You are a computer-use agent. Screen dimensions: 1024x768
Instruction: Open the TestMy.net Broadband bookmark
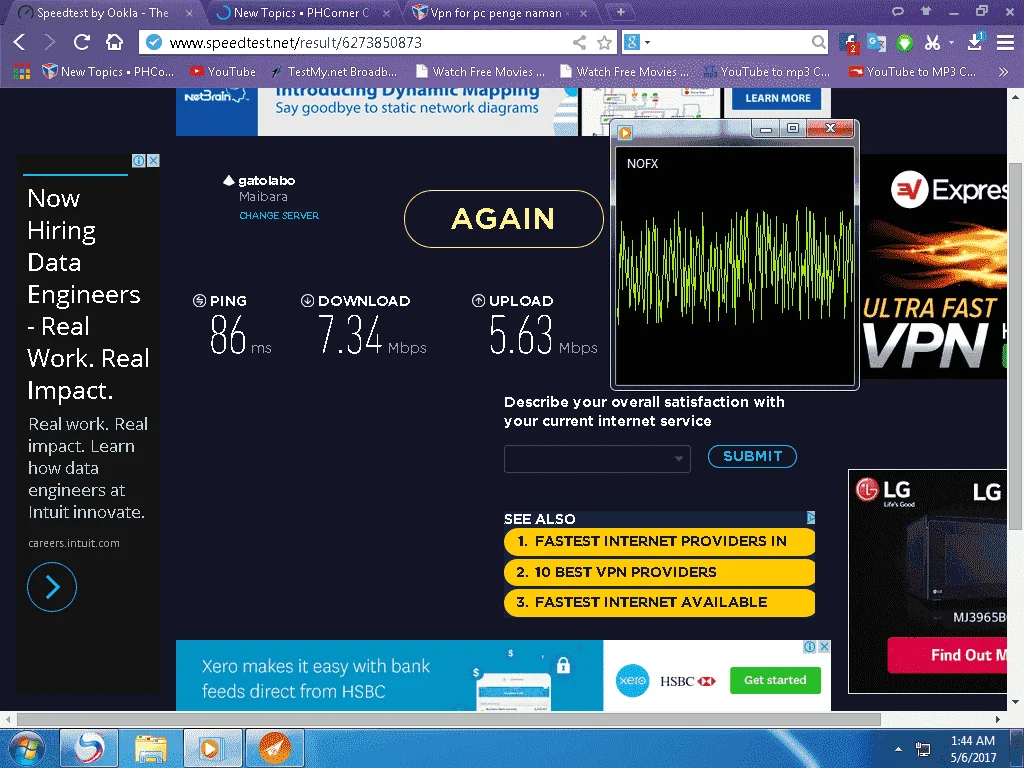pyautogui.click(x=334, y=72)
